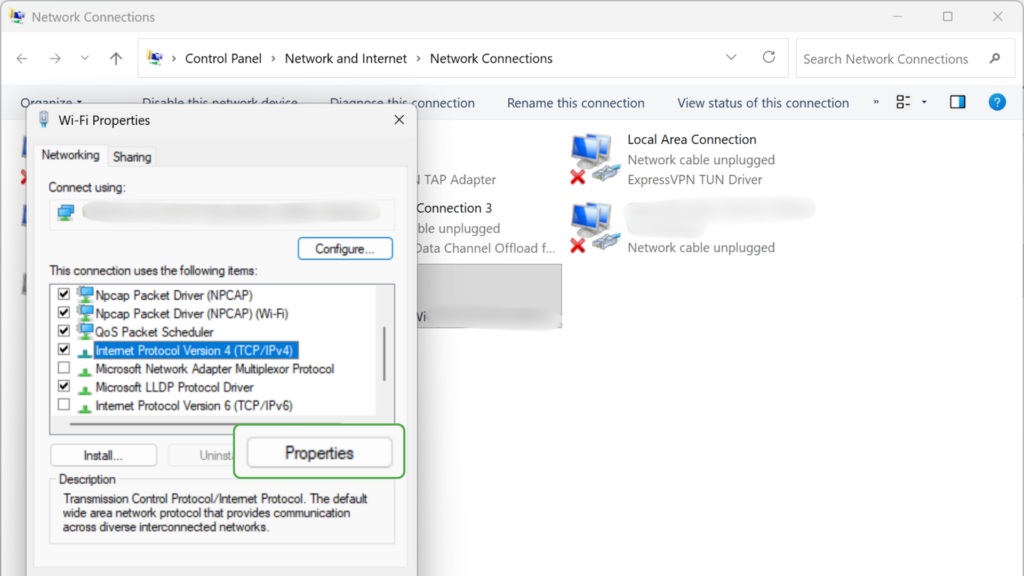Click the Wi-Fi Properties title icon
This screenshot has width=1024, height=576.
coord(44,120)
